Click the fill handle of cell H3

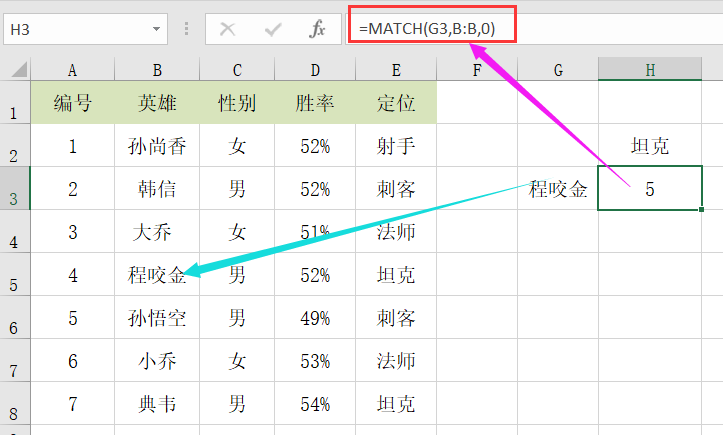[x=701, y=209]
